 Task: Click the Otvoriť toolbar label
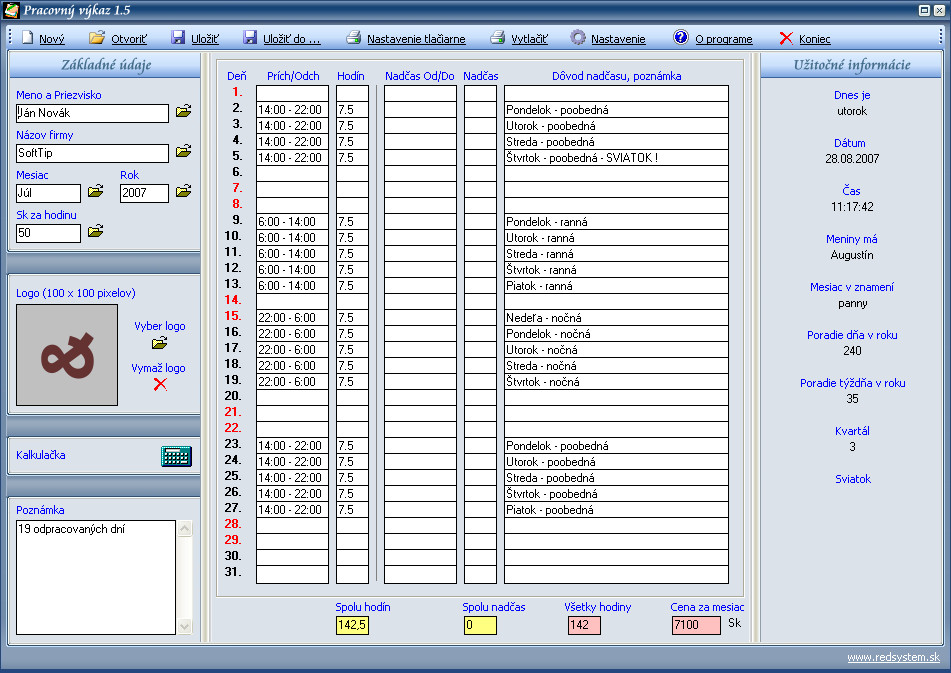coord(129,39)
